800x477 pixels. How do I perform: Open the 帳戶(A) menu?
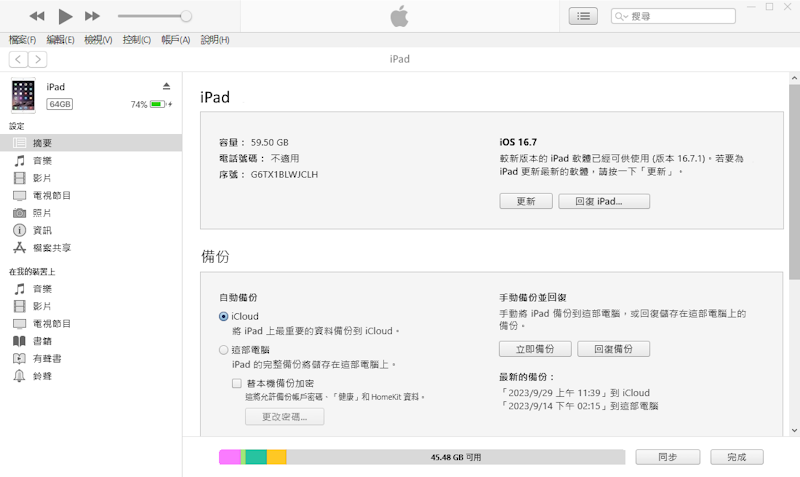176,40
